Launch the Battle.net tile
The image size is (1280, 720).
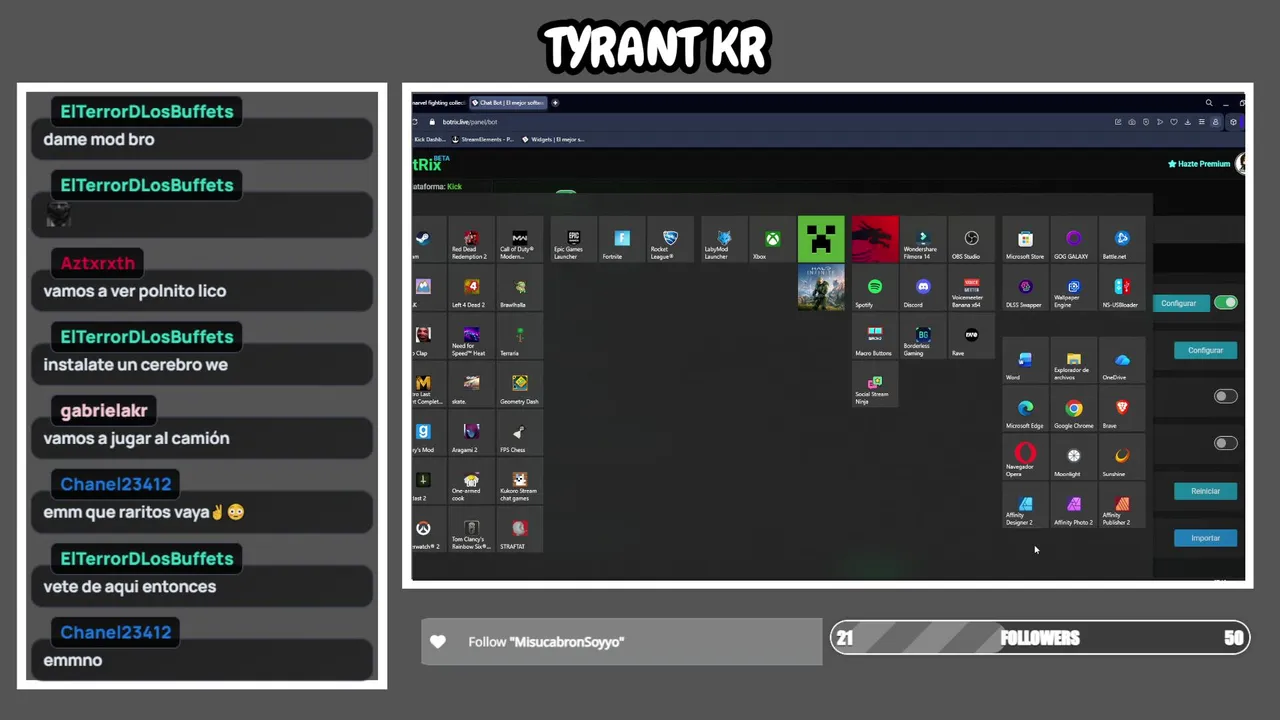(1122, 240)
